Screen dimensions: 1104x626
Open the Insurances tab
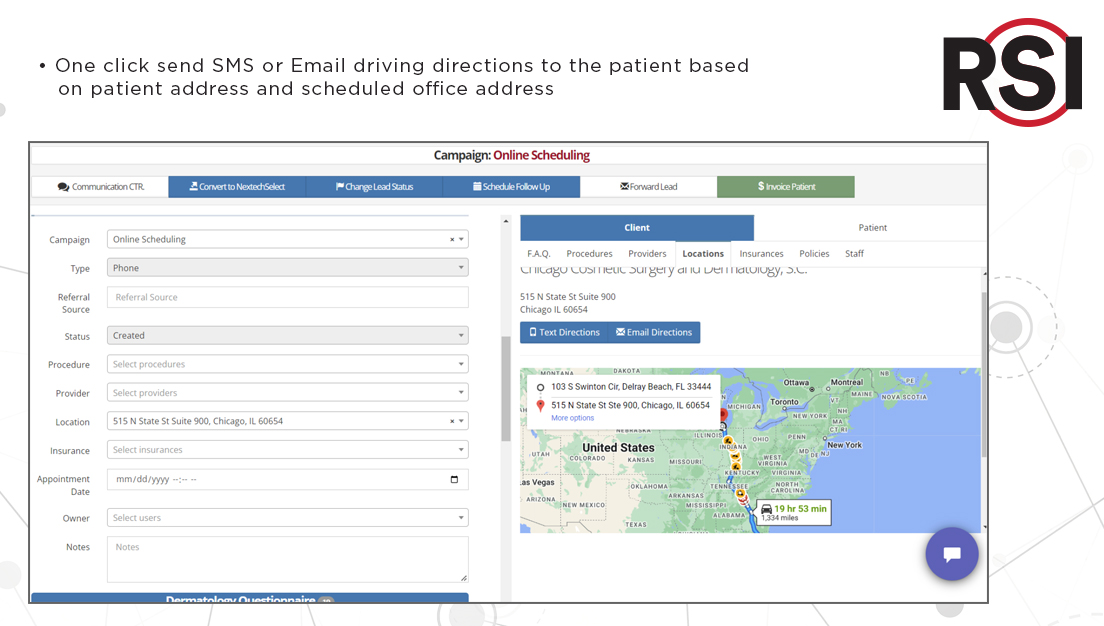[761, 253]
